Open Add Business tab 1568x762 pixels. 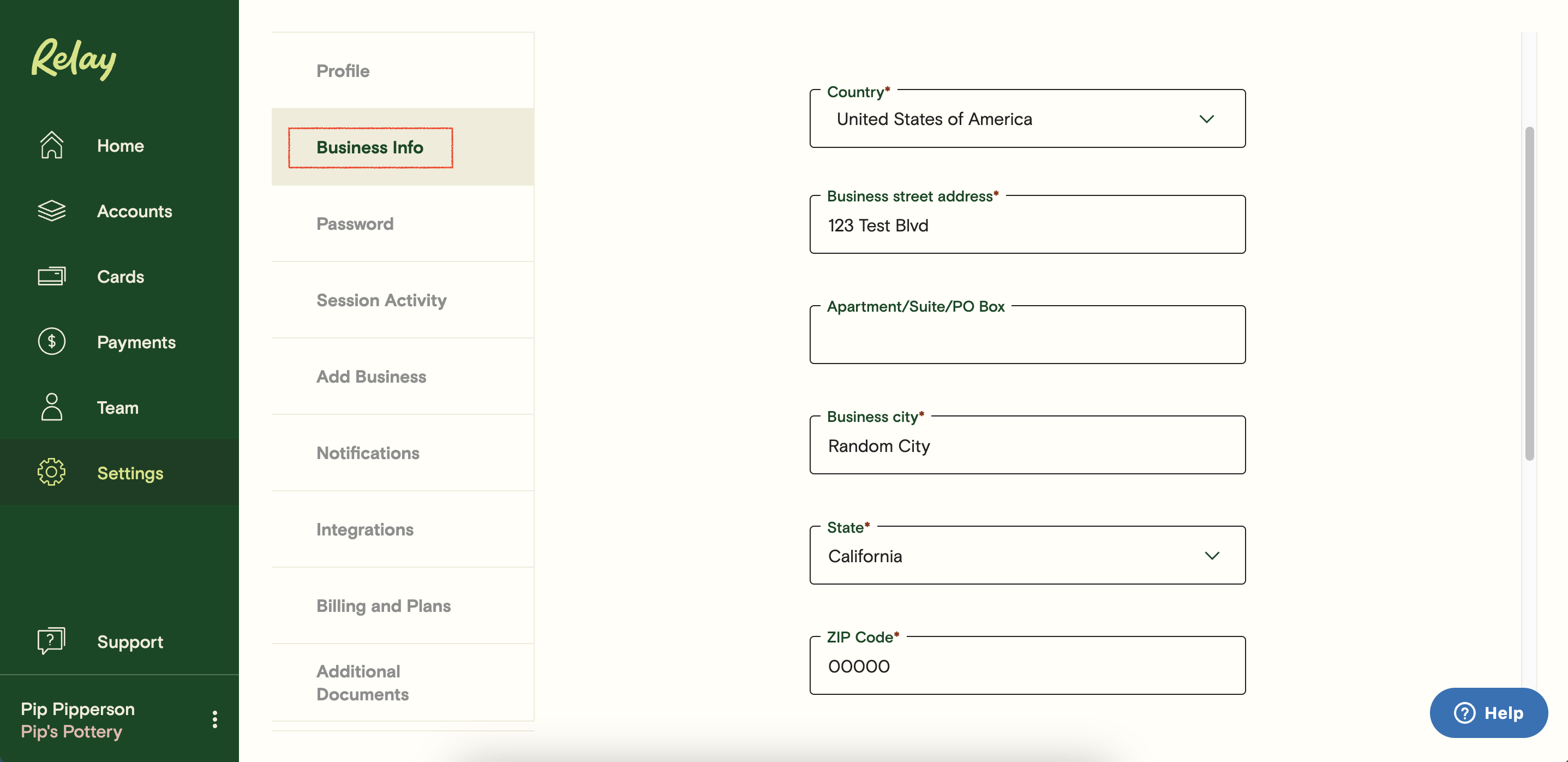[402, 377]
